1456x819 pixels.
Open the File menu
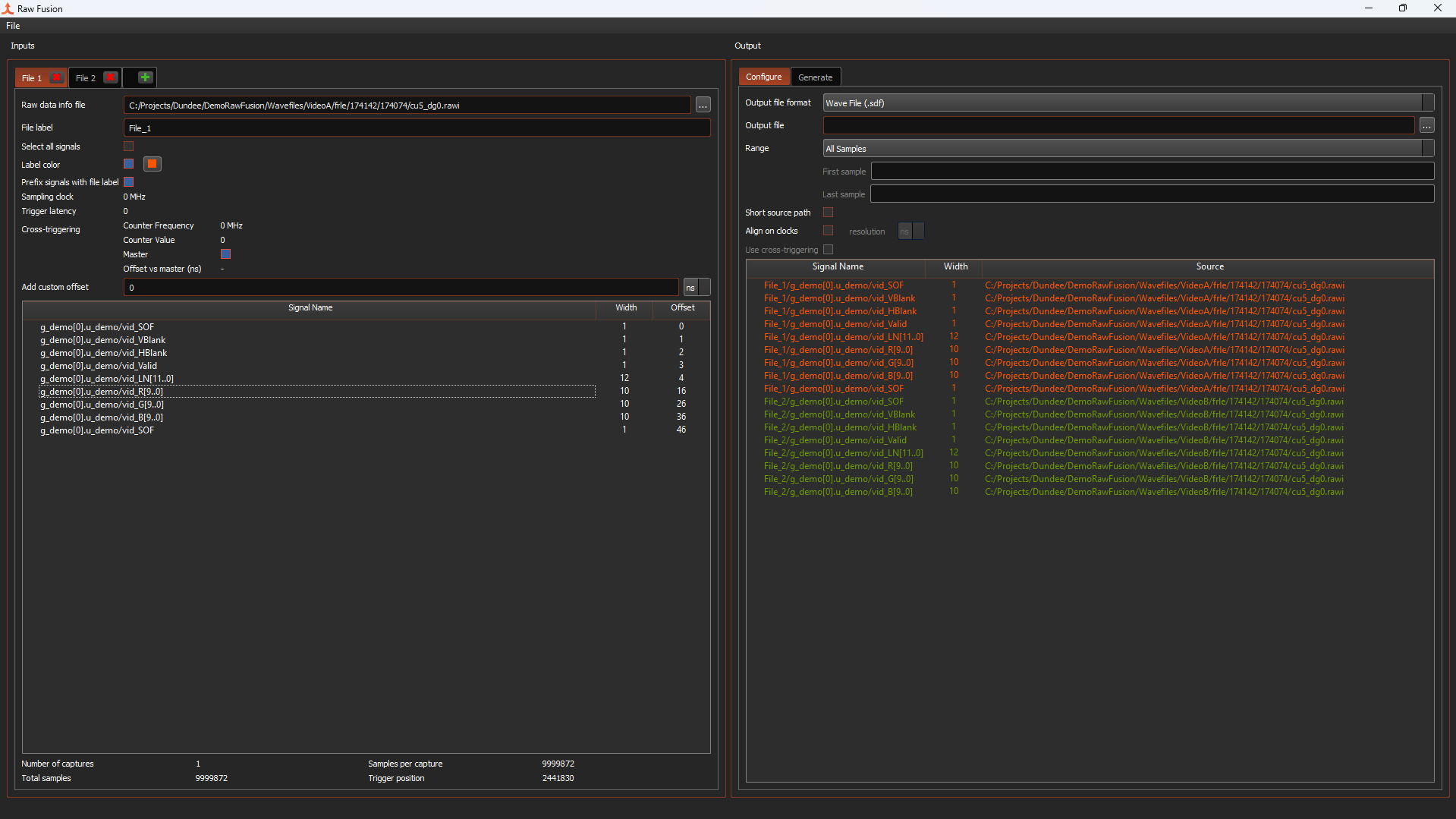pos(13,26)
